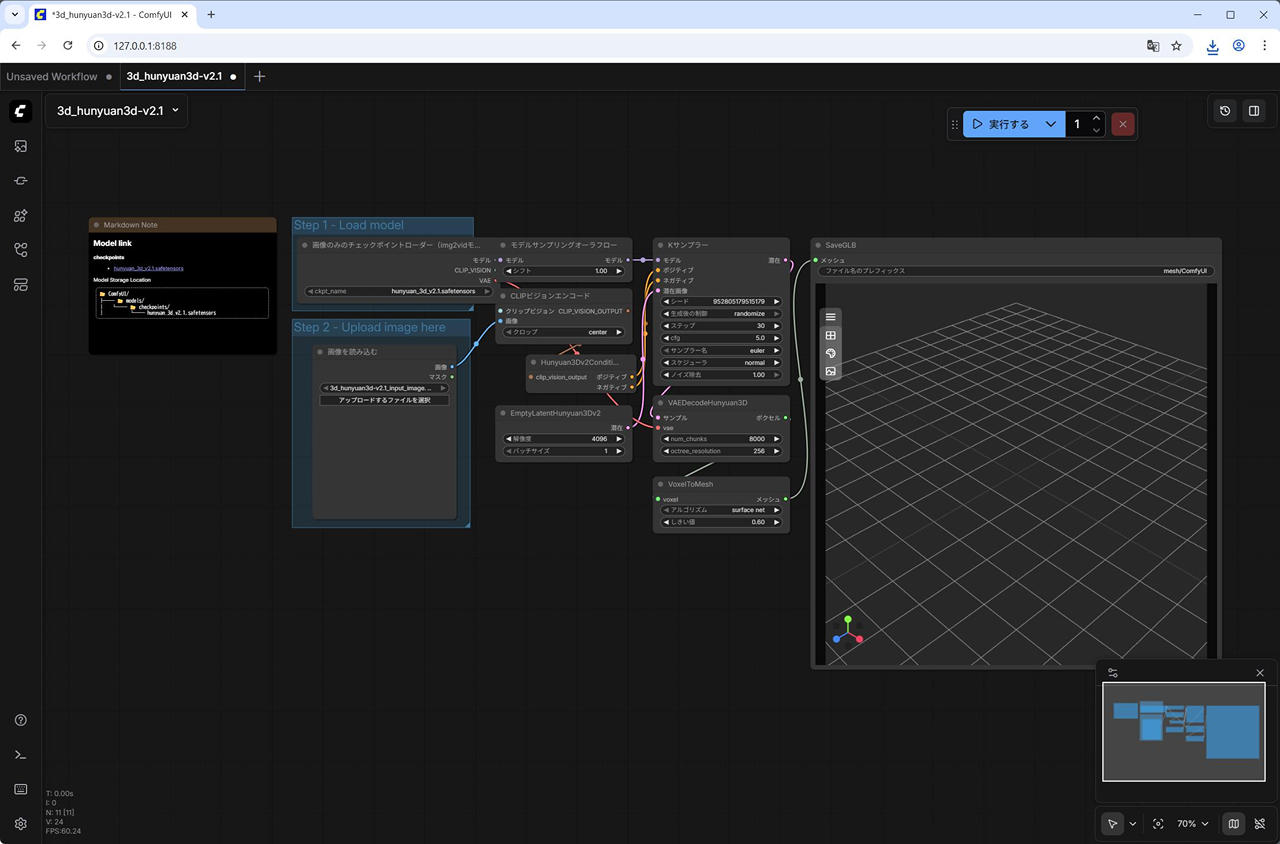
Task: Click the fit view icon beside 70%
Action: (1158, 824)
